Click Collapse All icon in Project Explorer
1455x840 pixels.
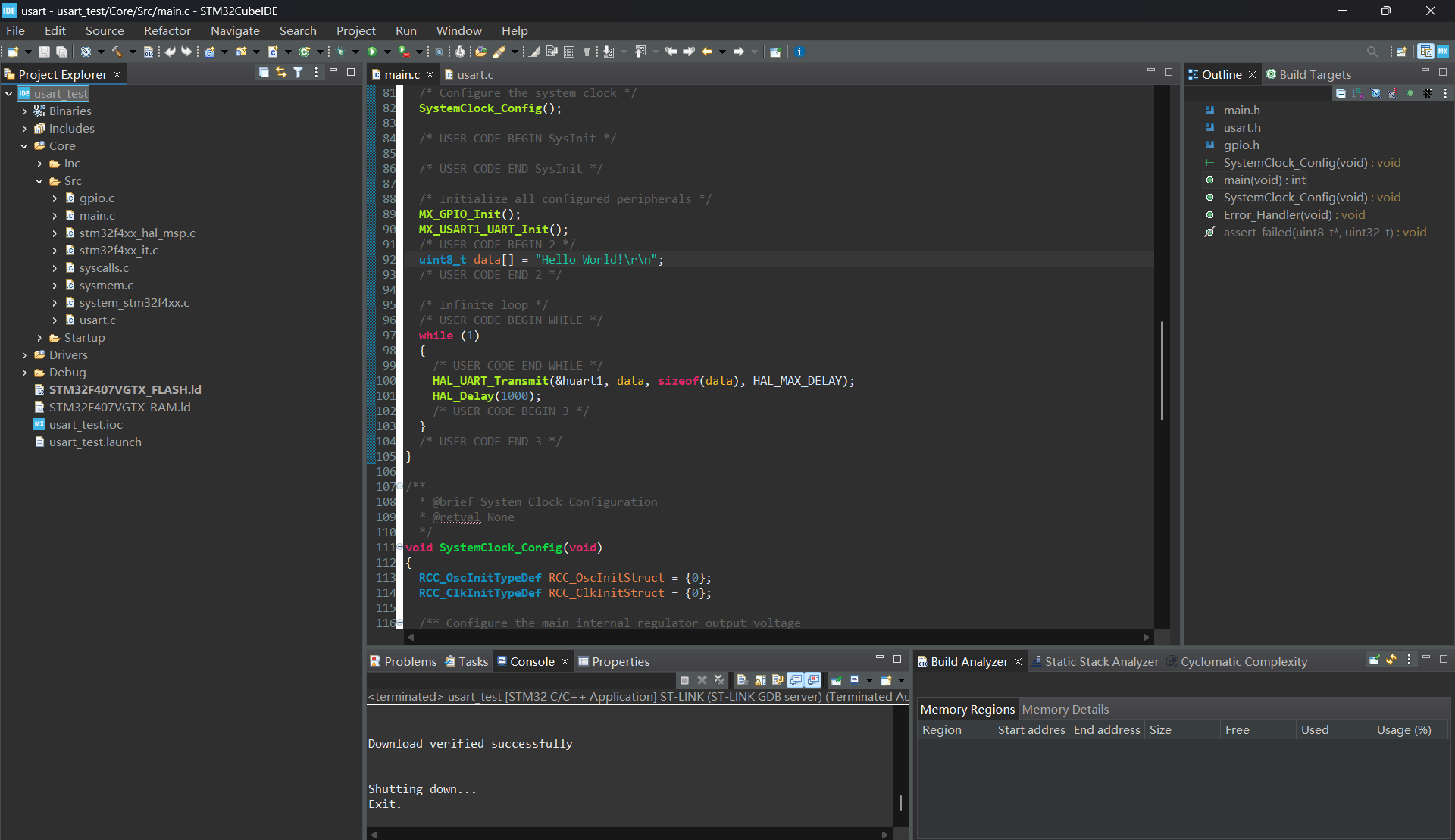264,73
